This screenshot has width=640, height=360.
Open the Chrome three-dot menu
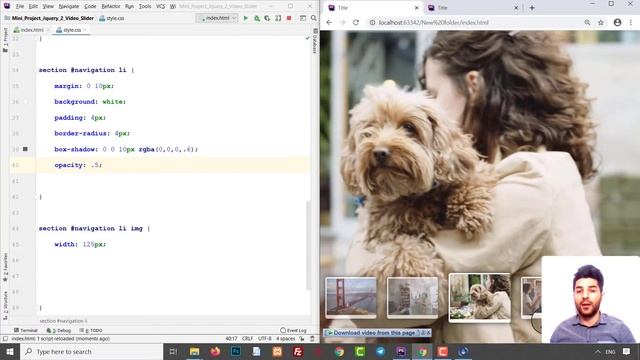click(x=631, y=22)
